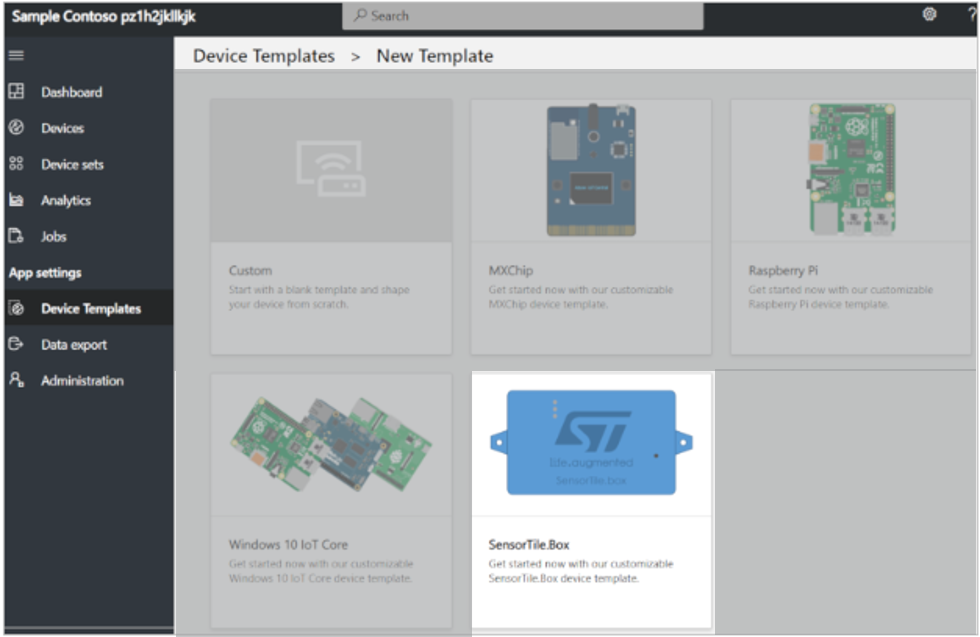Click the Dashboard grid icon
The image size is (980, 637).
(x=16, y=91)
